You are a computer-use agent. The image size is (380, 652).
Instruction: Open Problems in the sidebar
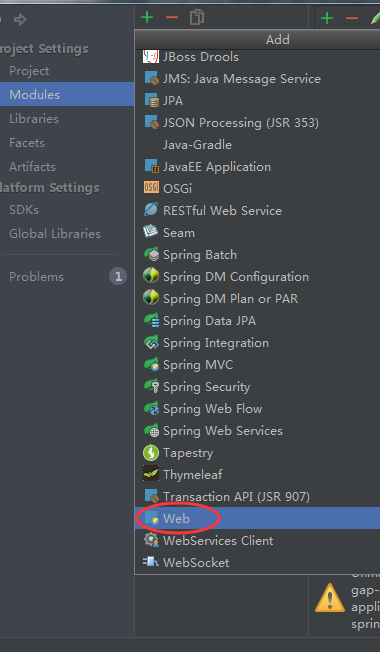37,277
